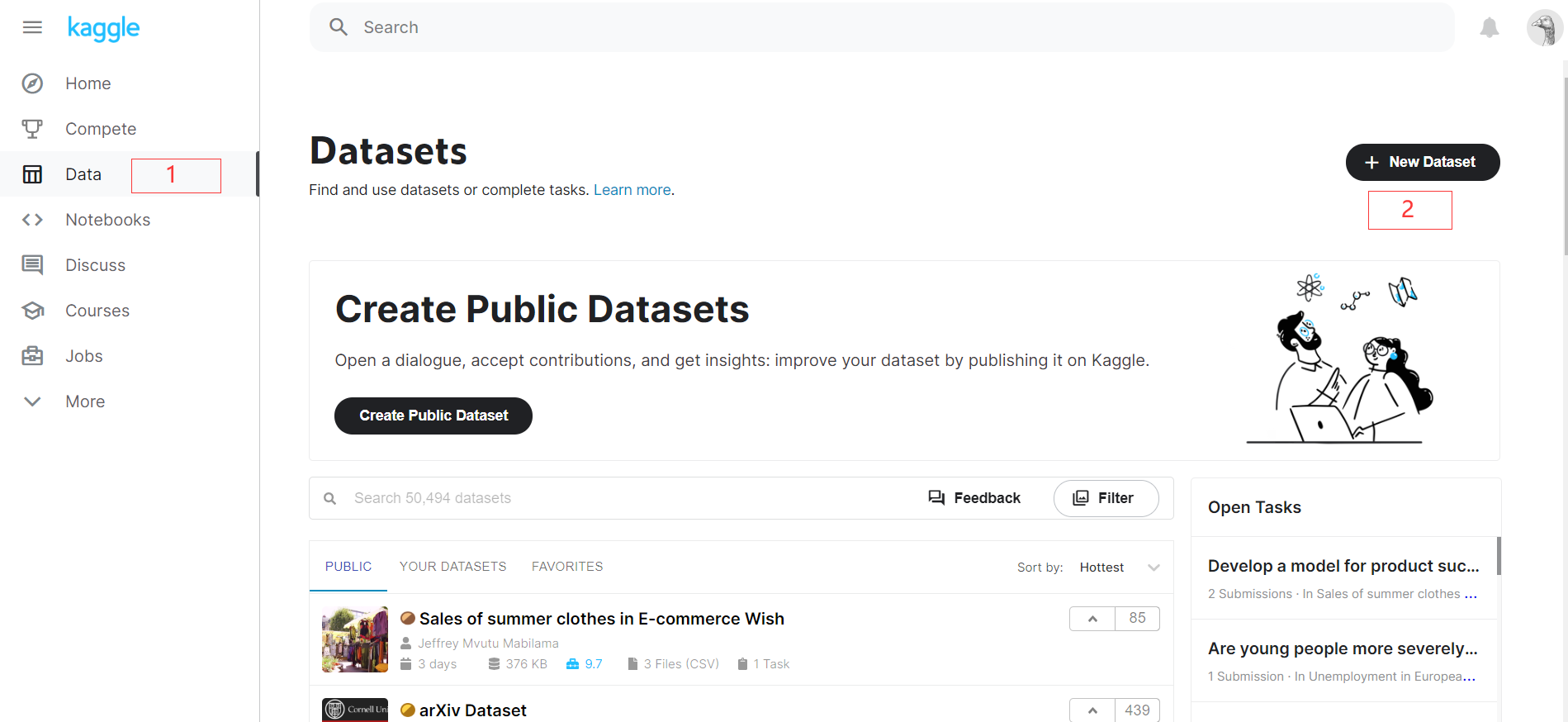Viewport: 1568px width, 722px height.
Task: Open notifications bell
Action: pyautogui.click(x=1489, y=28)
